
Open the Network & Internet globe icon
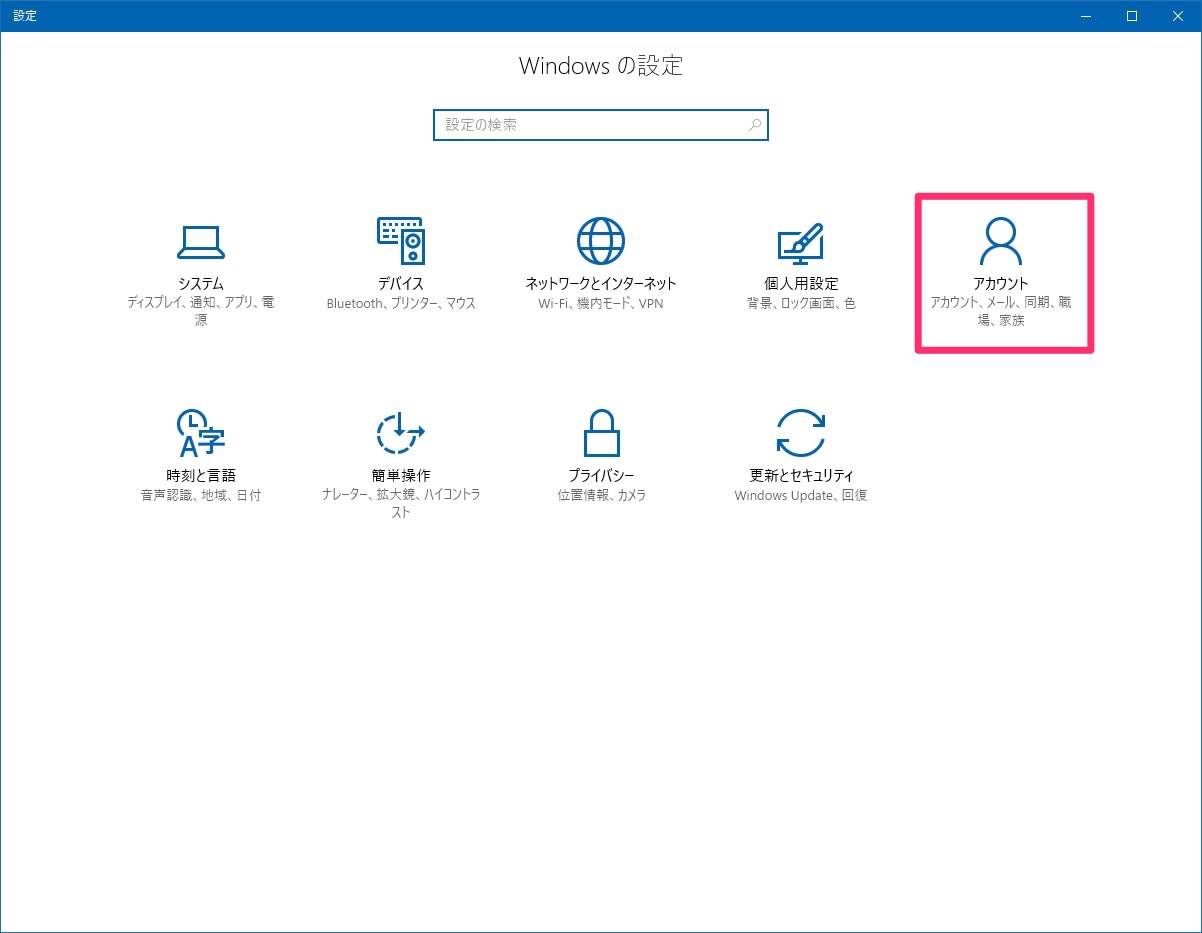pos(601,240)
